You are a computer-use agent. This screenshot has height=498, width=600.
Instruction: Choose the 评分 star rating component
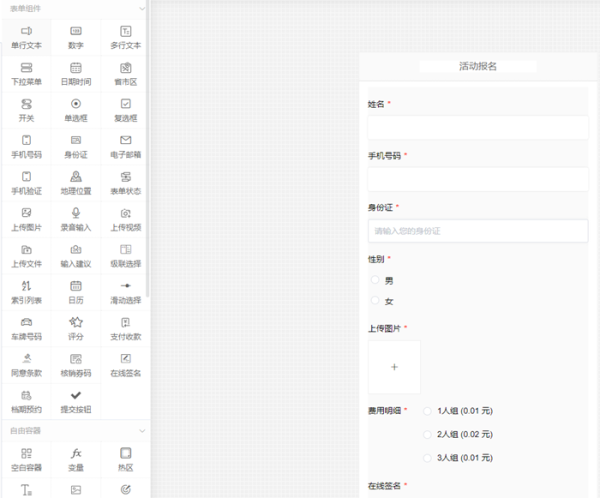[76, 329]
